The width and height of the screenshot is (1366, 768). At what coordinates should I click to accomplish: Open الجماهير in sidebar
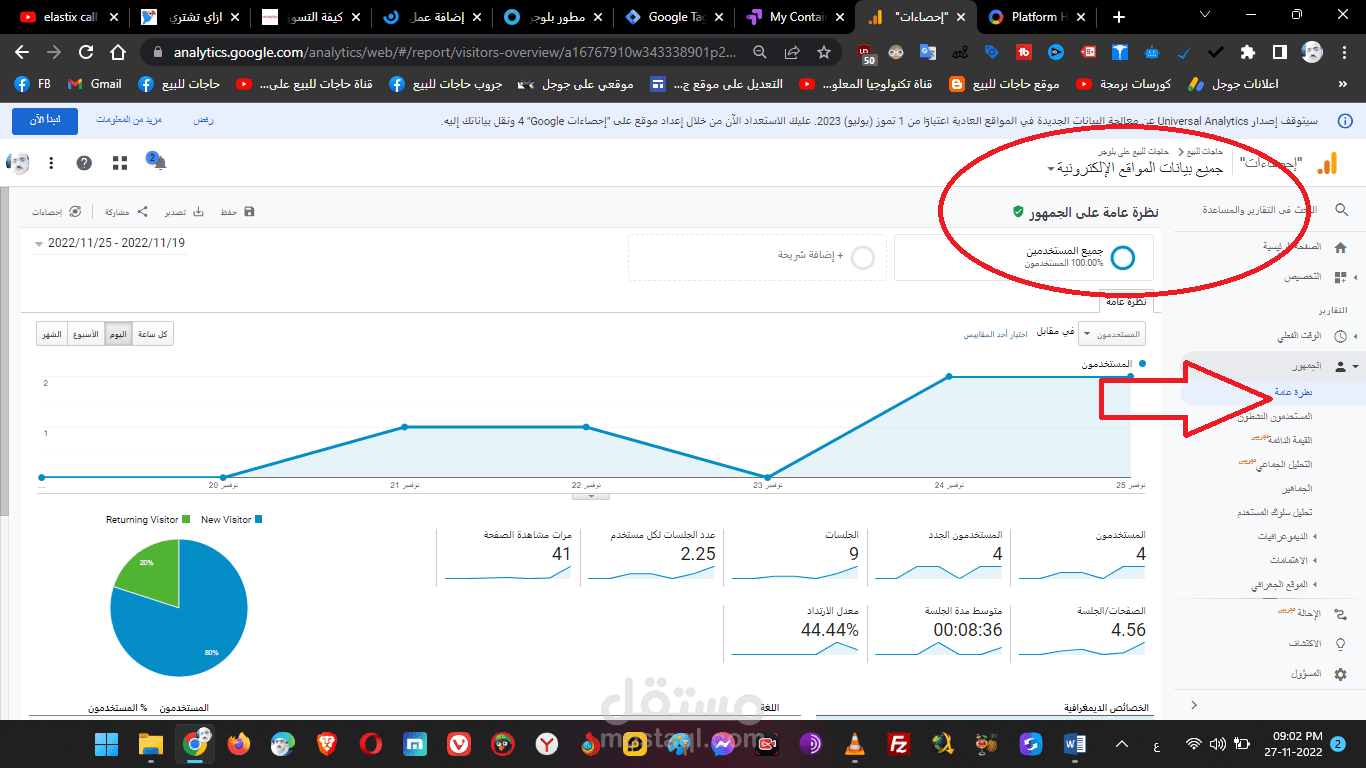click(1297, 489)
